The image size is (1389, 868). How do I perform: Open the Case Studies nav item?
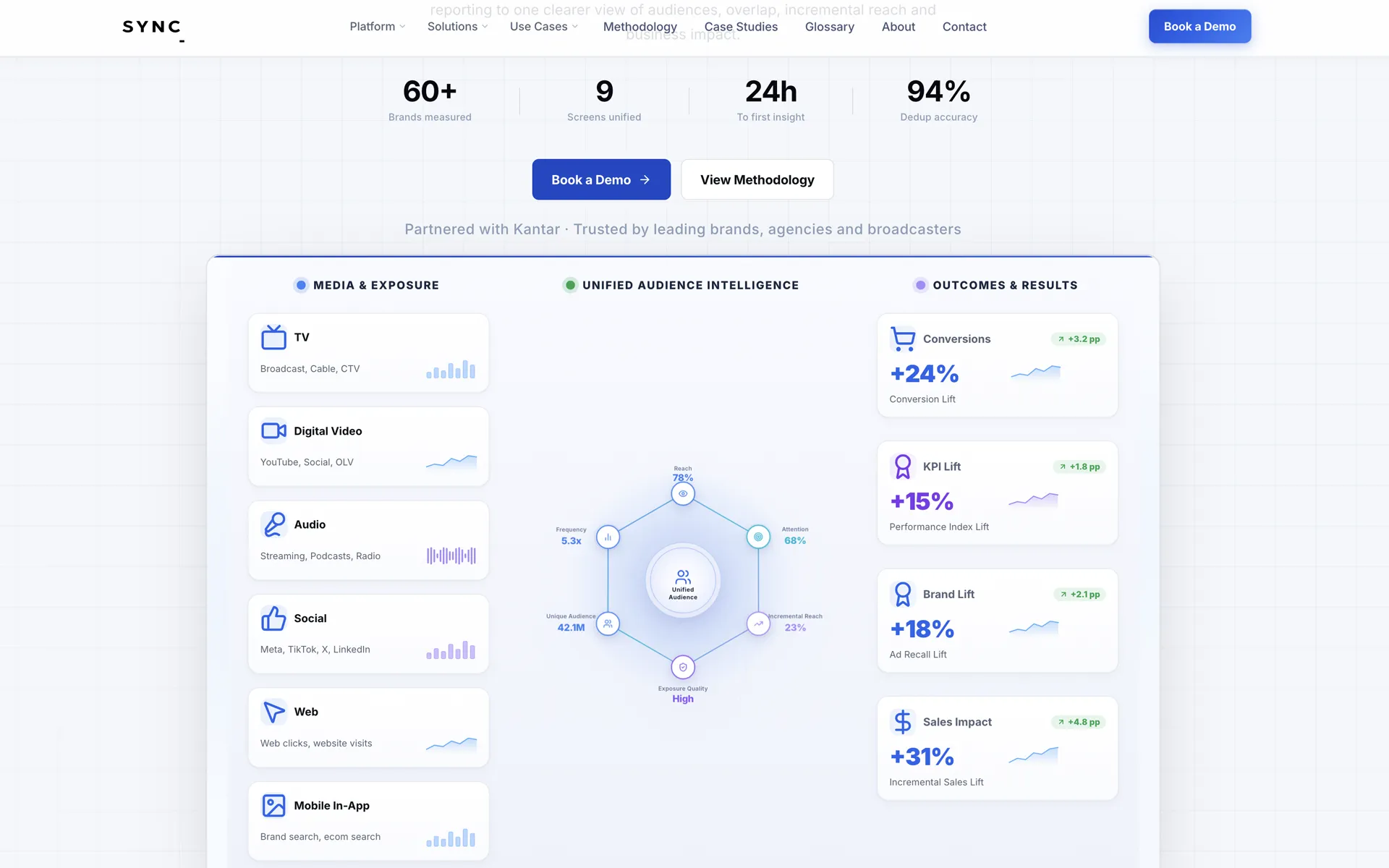click(741, 27)
